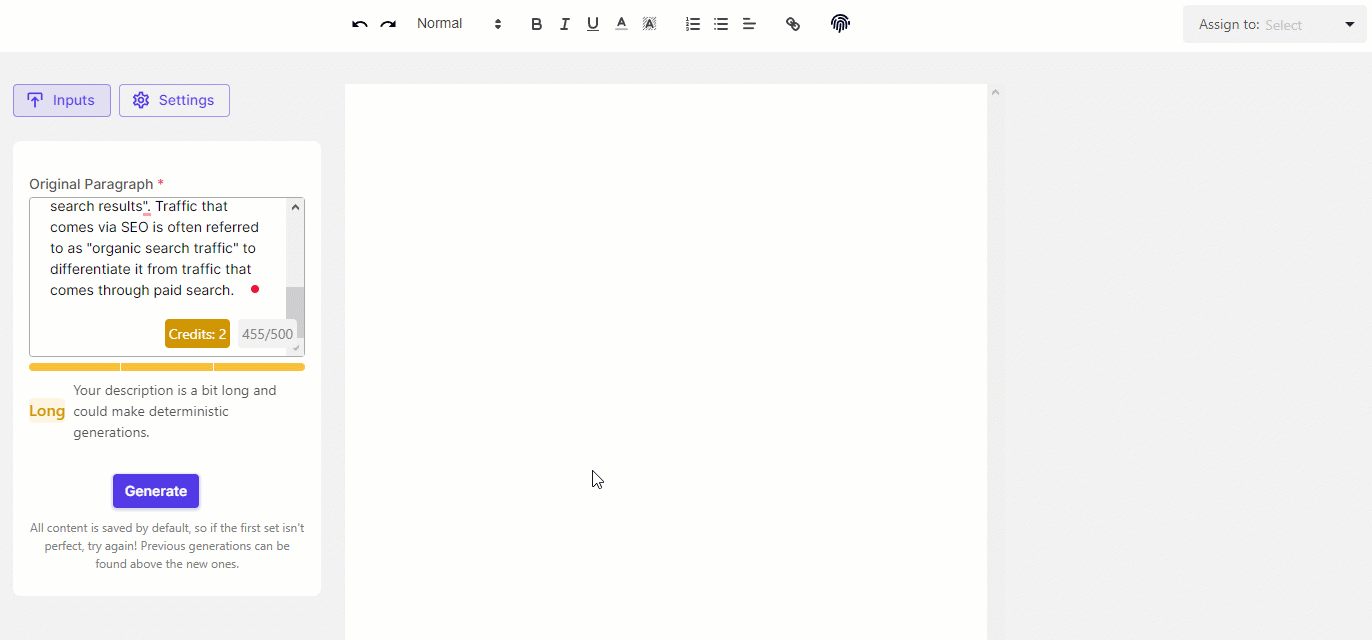The height and width of the screenshot is (640, 1372).
Task: Expand the Assign to selector
Action: coord(1274,25)
